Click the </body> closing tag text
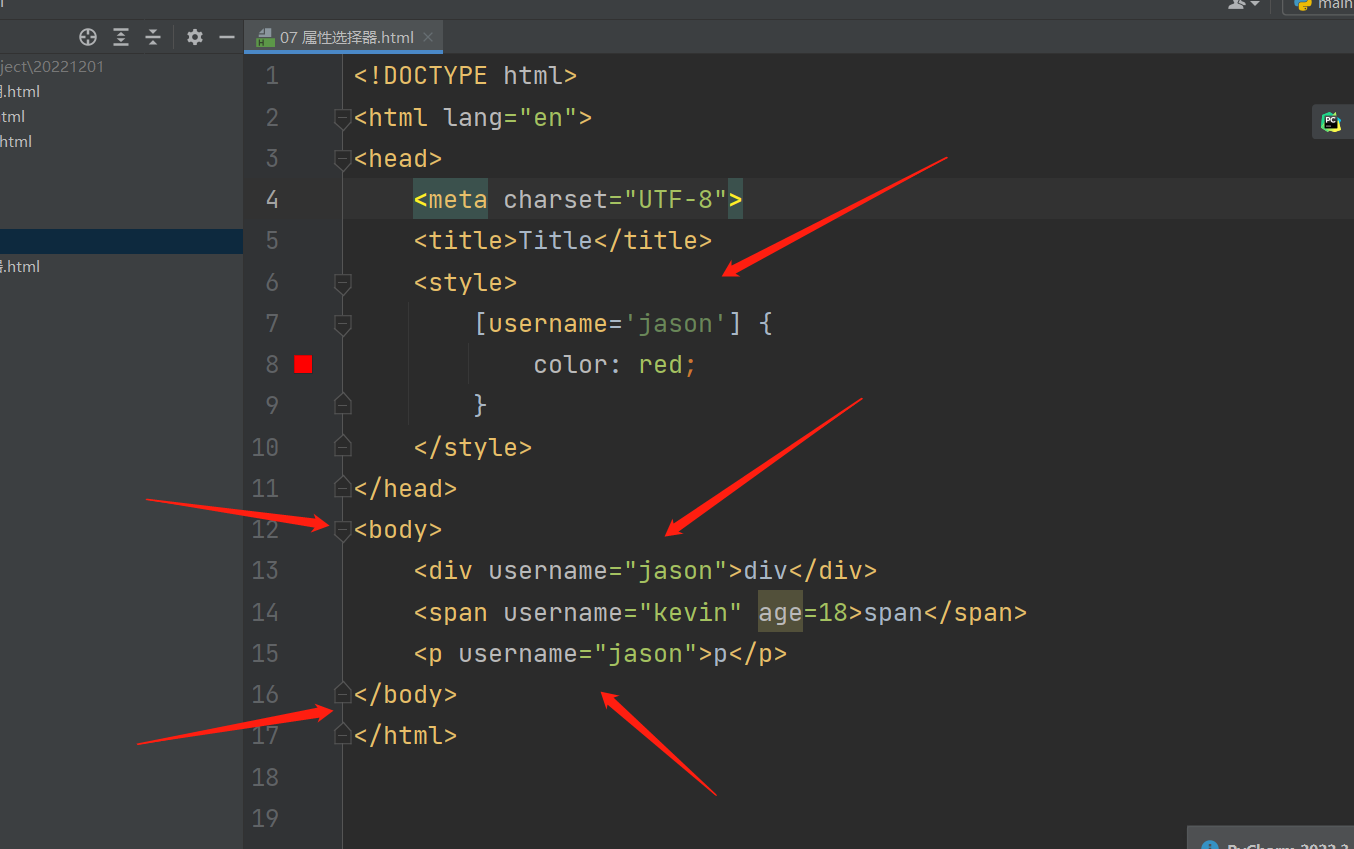Viewport: 1354px width, 849px height. pyautogui.click(x=406, y=694)
